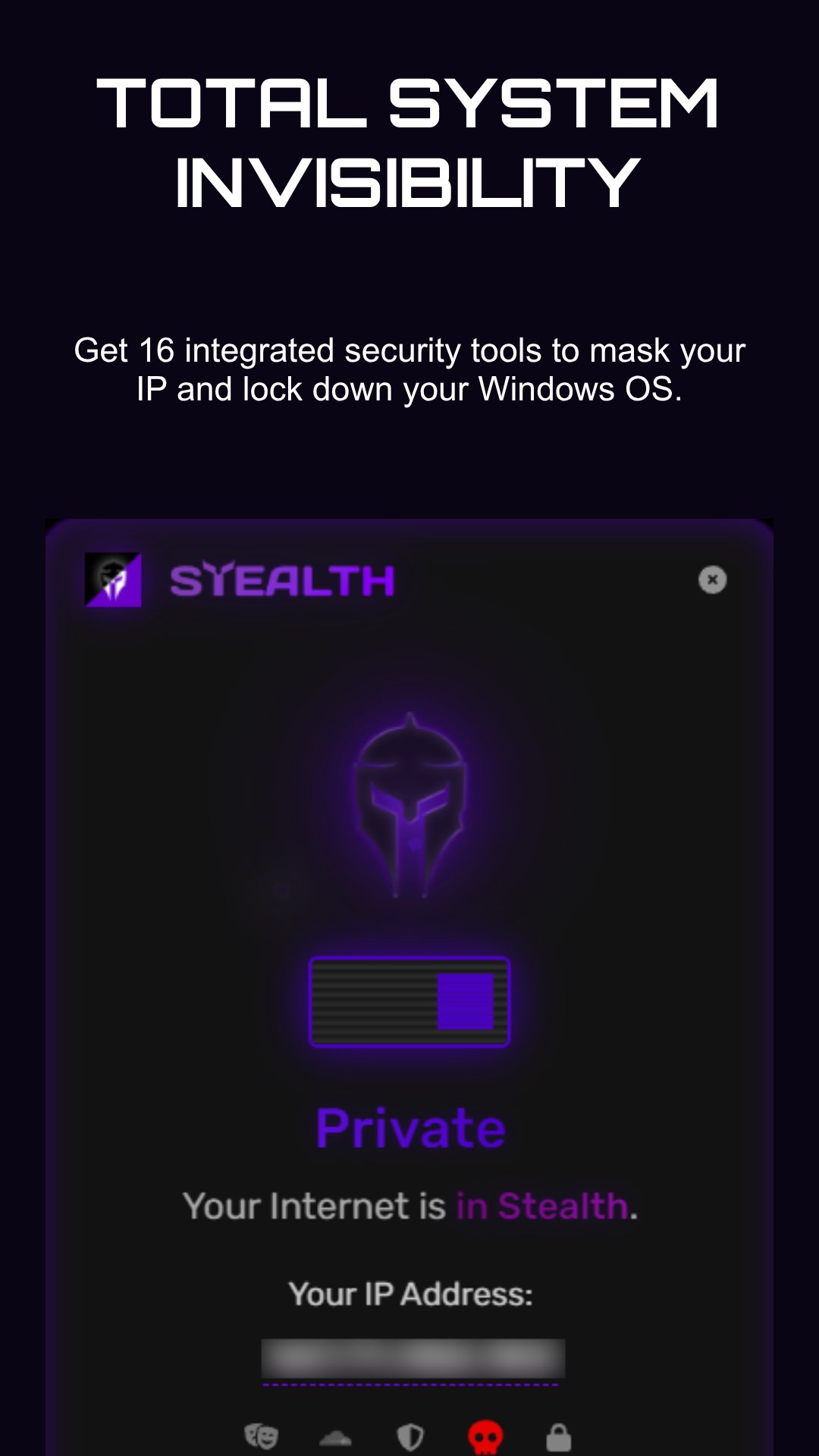
Task: Click the padlock icon
Action: pyautogui.click(x=559, y=1436)
